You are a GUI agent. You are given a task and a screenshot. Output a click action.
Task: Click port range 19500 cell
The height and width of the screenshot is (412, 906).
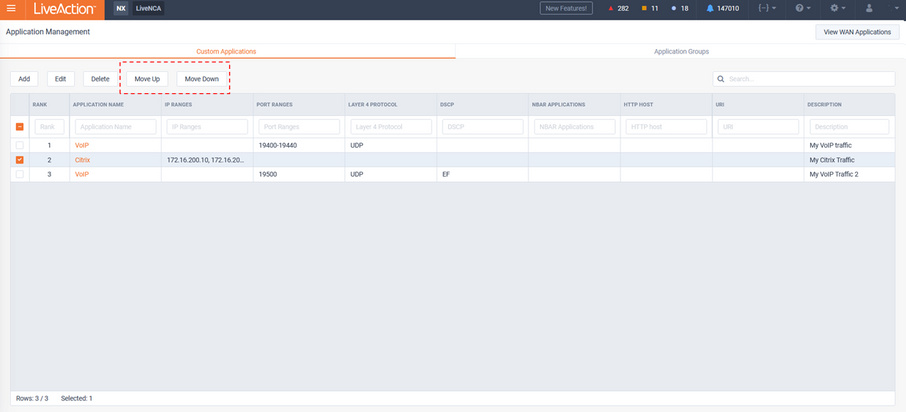(x=268, y=174)
